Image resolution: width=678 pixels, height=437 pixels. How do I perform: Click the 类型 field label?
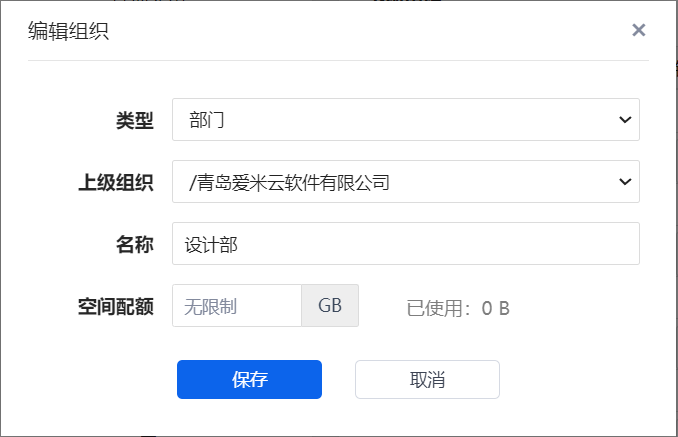click(x=134, y=120)
